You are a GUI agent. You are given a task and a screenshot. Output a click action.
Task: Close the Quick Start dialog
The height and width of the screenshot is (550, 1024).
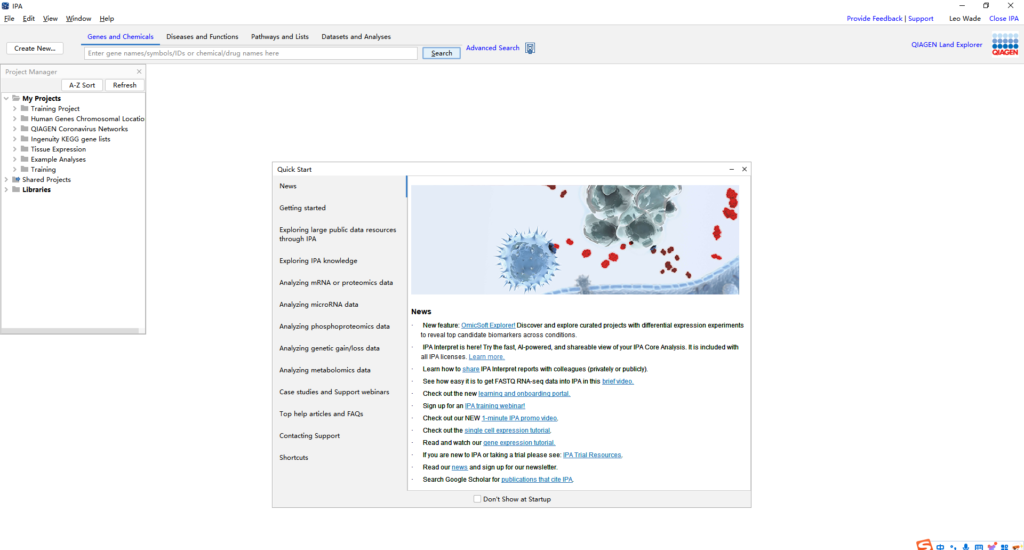point(744,170)
